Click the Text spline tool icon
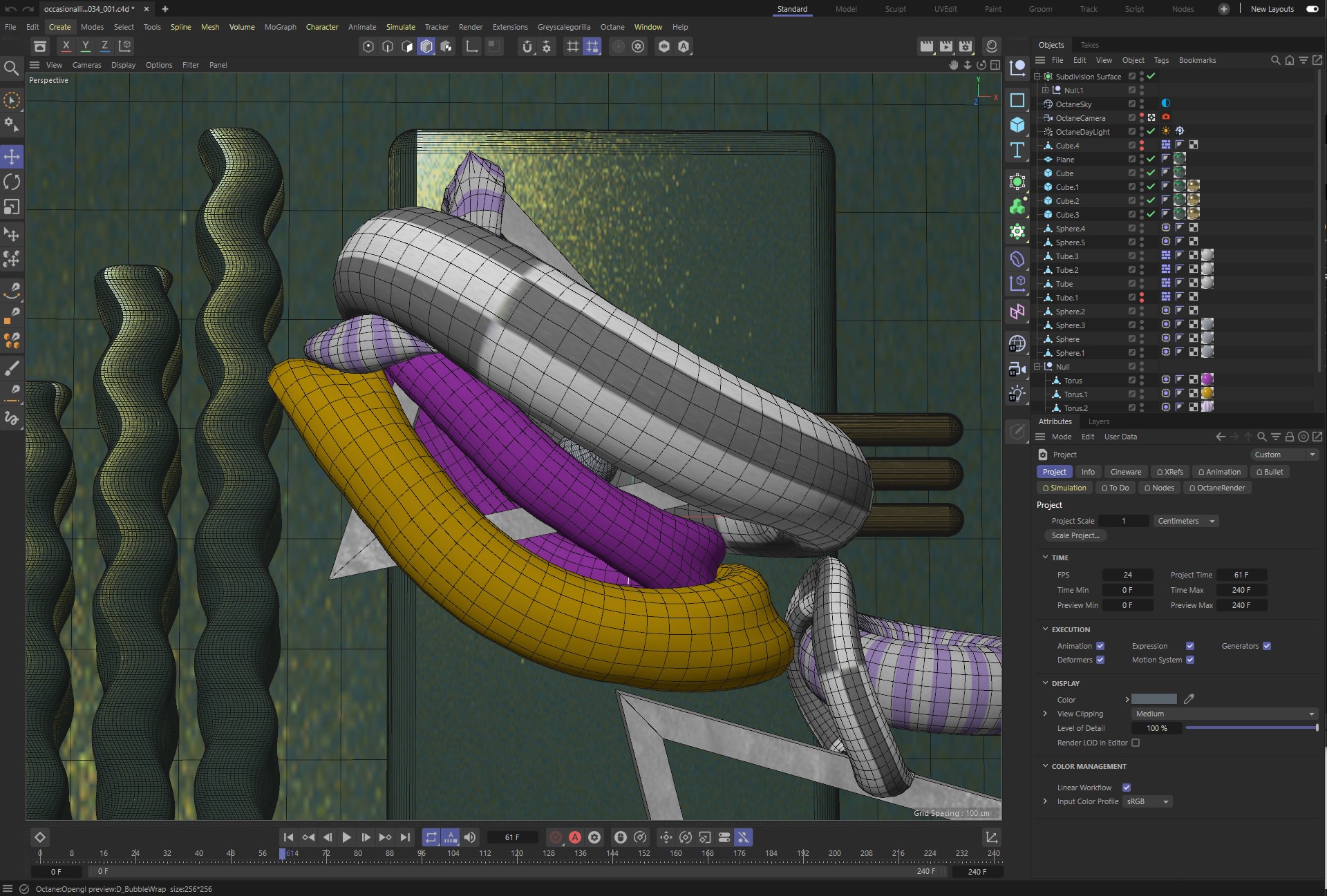The image size is (1327, 896). coord(1017,150)
